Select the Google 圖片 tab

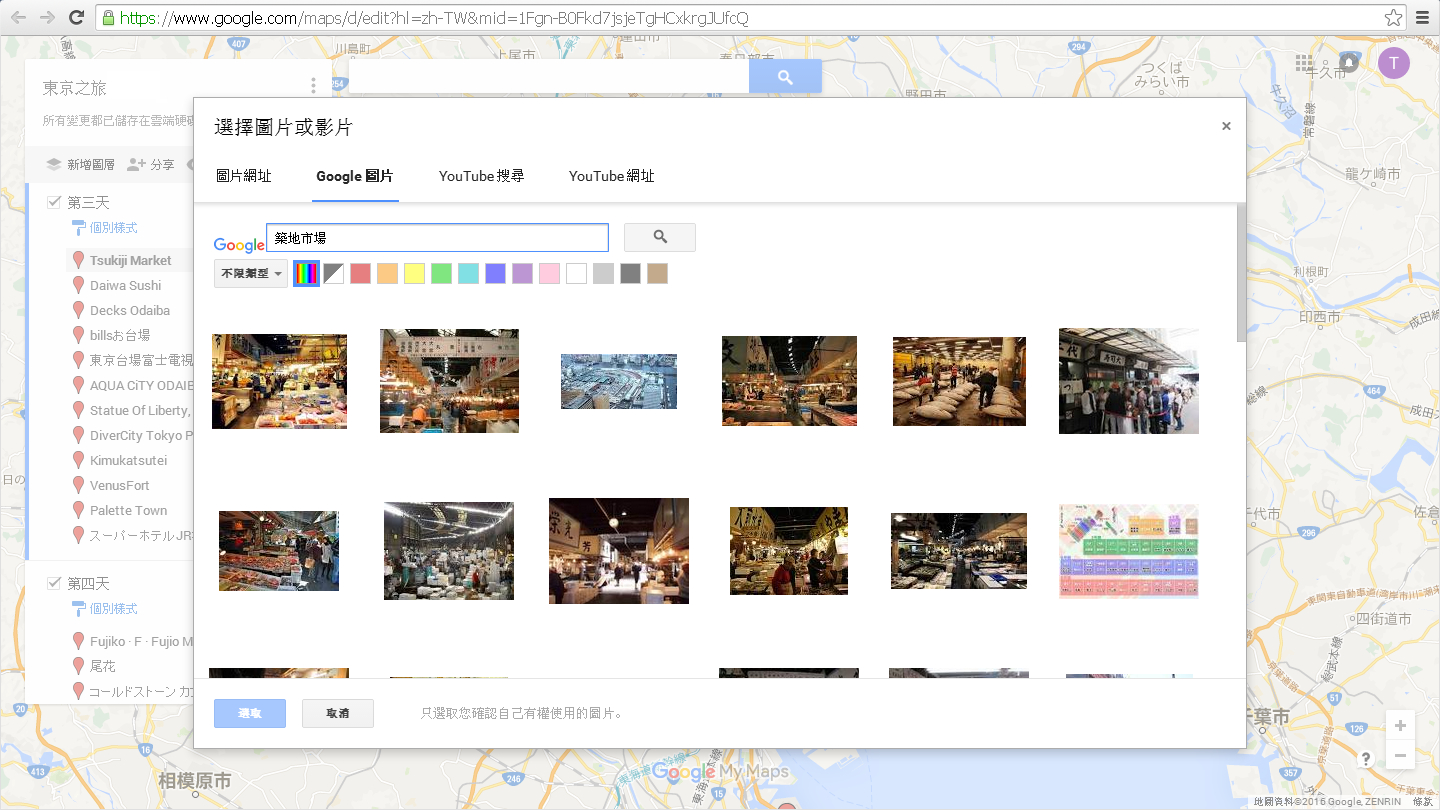point(355,176)
